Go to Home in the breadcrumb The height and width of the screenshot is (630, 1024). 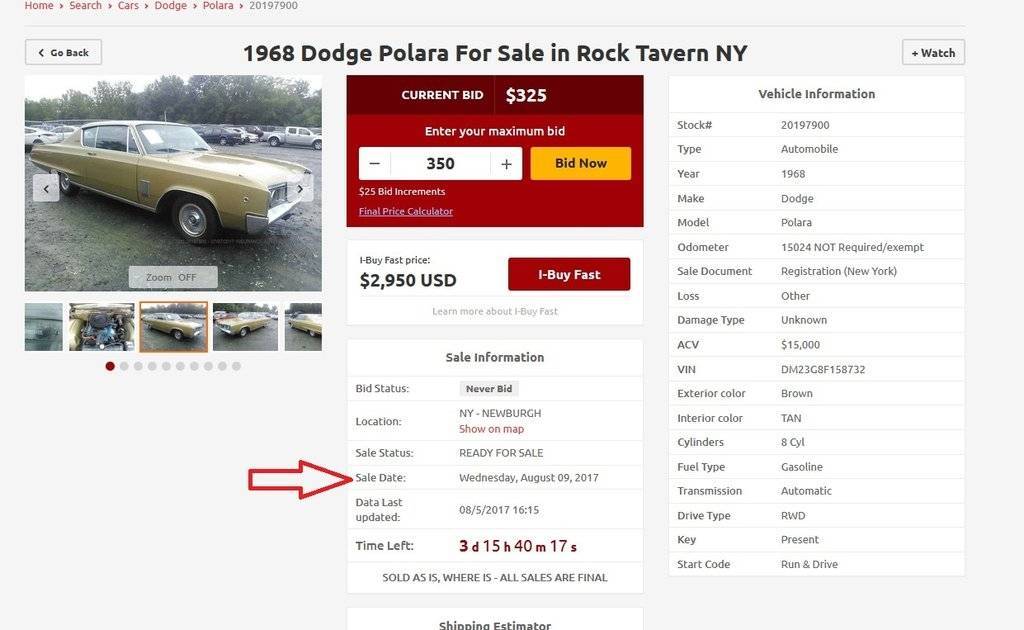[39, 6]
